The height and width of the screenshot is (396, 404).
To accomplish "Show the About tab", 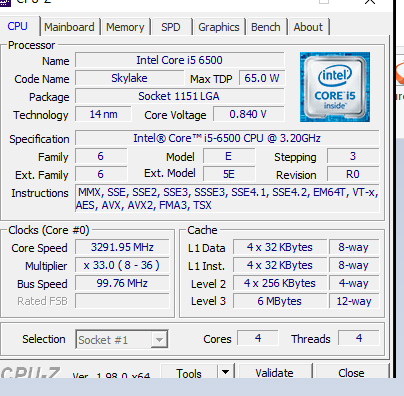I will (x=308, y=27).
